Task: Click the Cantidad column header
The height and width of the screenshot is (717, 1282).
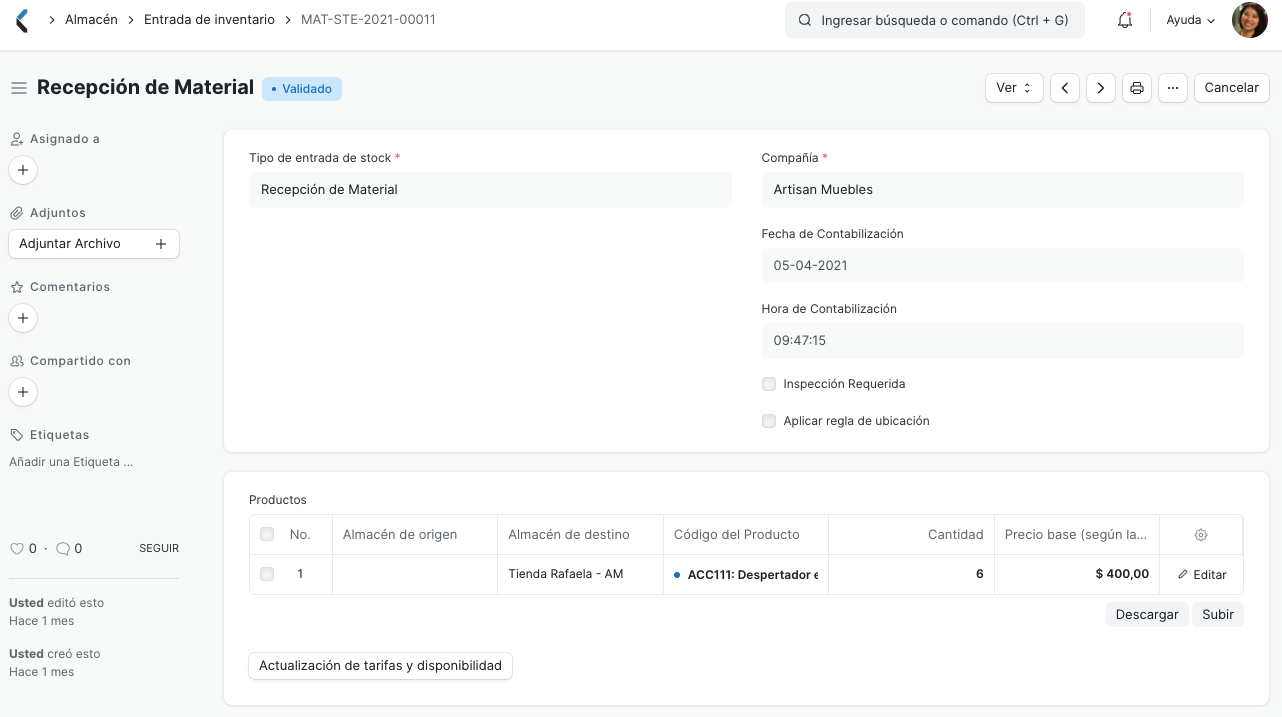Action: [911, 535]
